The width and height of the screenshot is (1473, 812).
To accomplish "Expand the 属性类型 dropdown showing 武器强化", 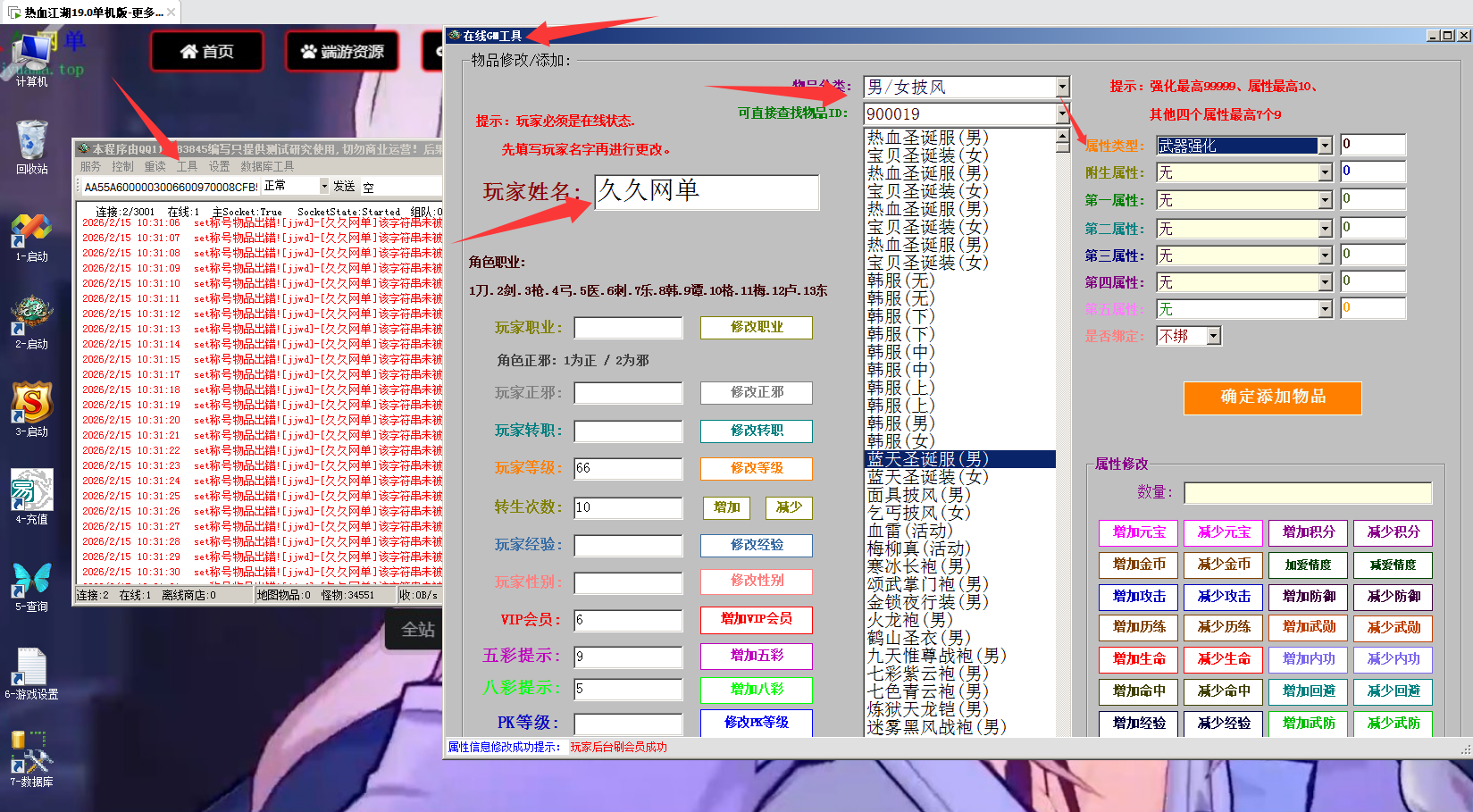I will [1325, 146].
